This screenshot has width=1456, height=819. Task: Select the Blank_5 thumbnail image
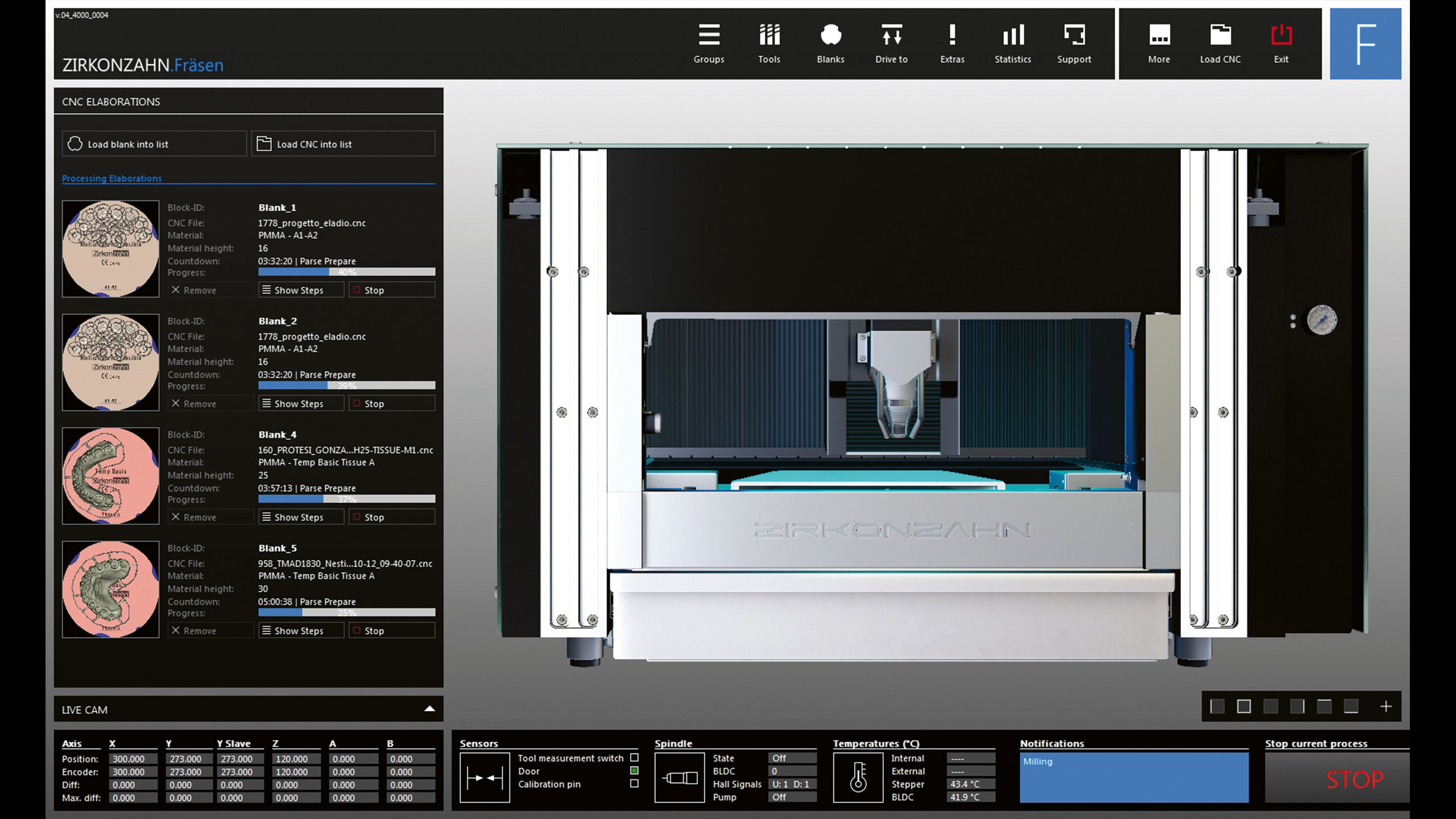[110, 589]
